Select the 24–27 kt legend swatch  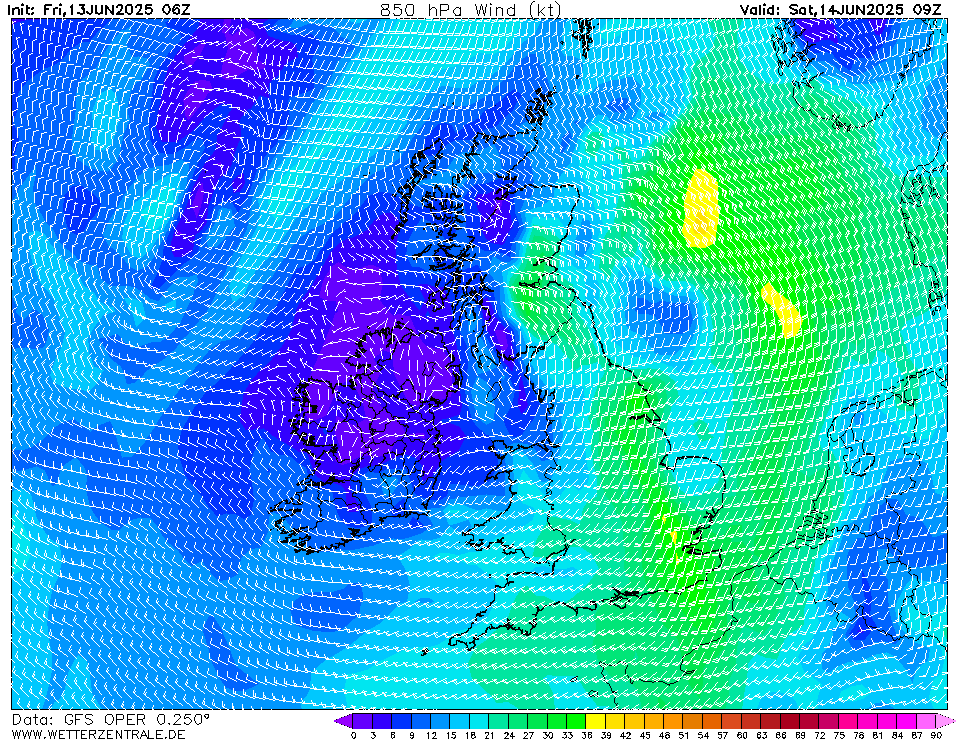519,721
